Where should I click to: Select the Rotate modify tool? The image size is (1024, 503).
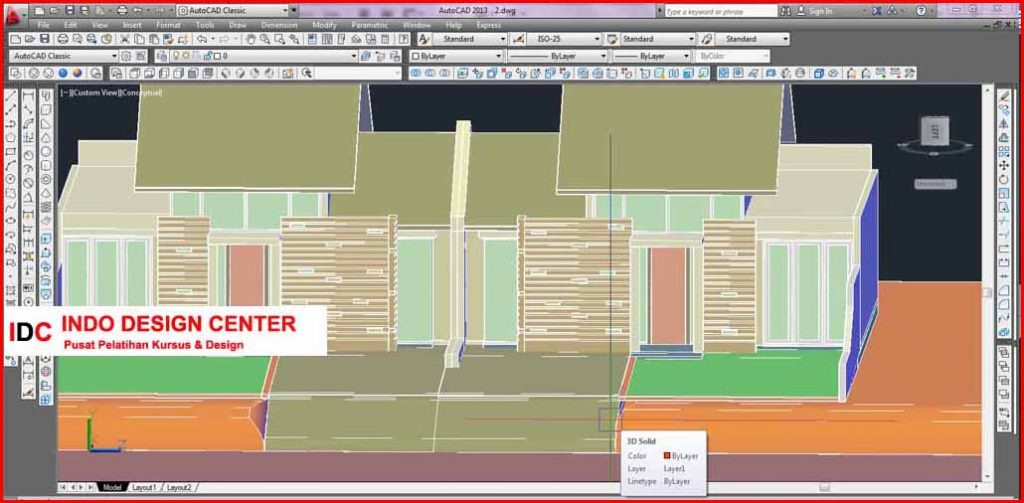click(x=1004, y=180)
